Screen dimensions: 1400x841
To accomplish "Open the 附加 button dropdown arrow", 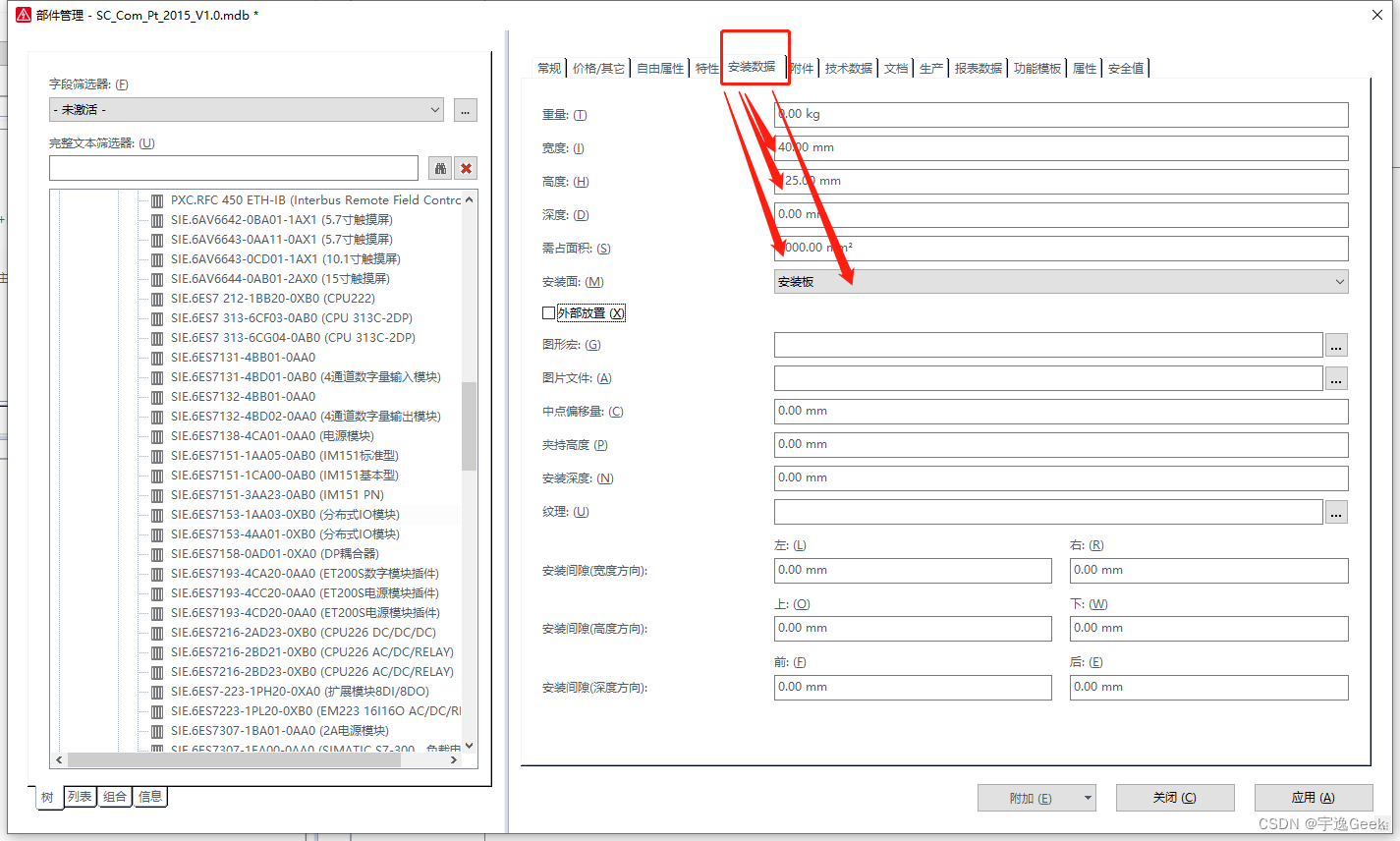I will (x=1088, y=798).
